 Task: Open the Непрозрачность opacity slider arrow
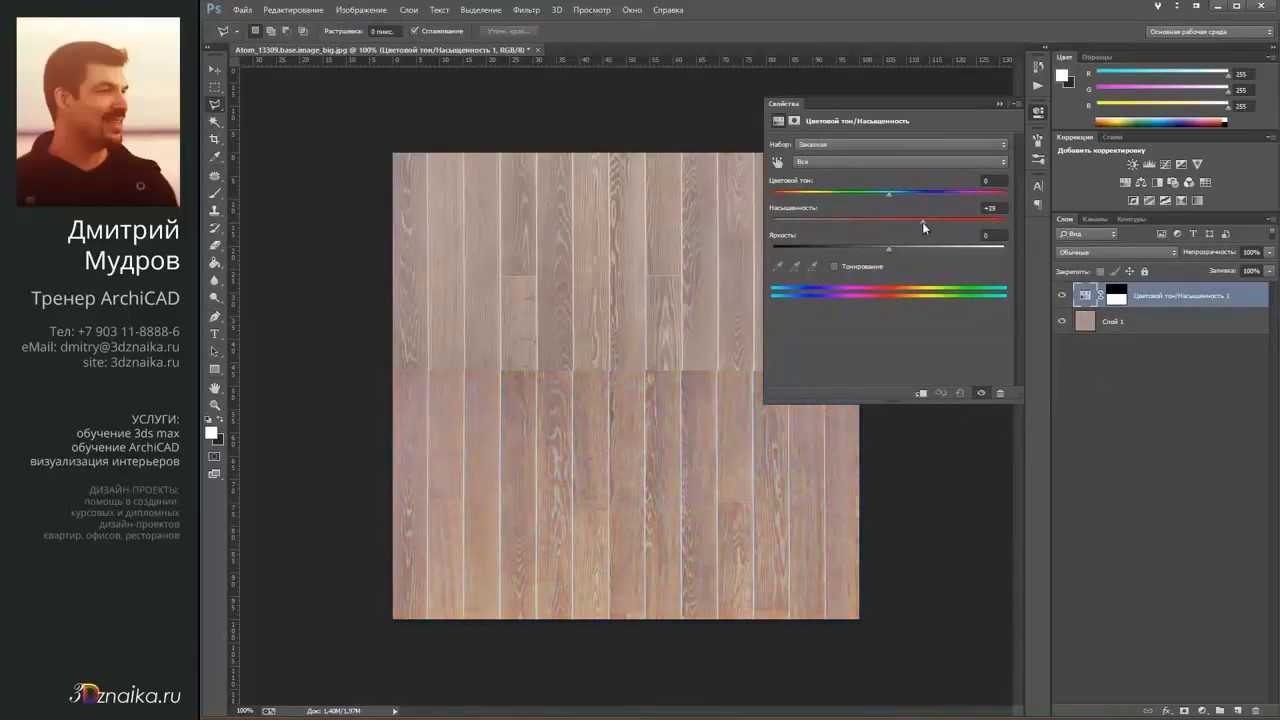[1269, 252]
